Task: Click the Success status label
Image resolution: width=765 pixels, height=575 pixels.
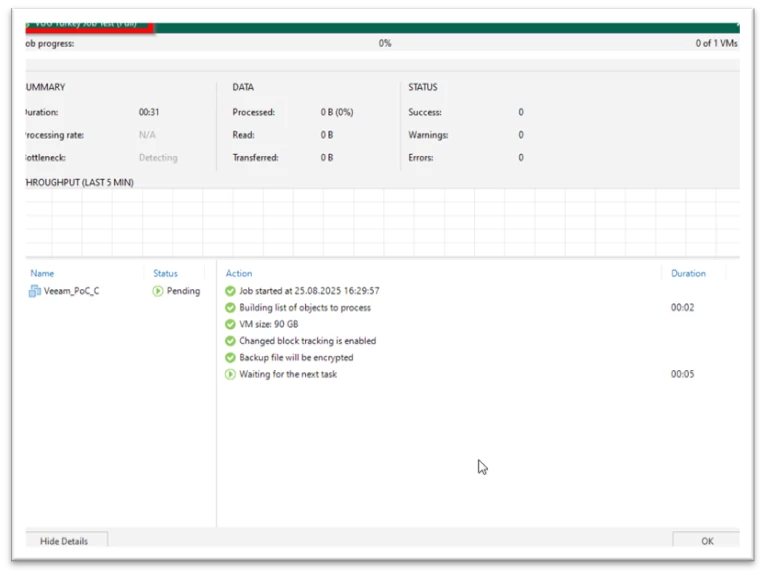Action: tap(425, 112)
